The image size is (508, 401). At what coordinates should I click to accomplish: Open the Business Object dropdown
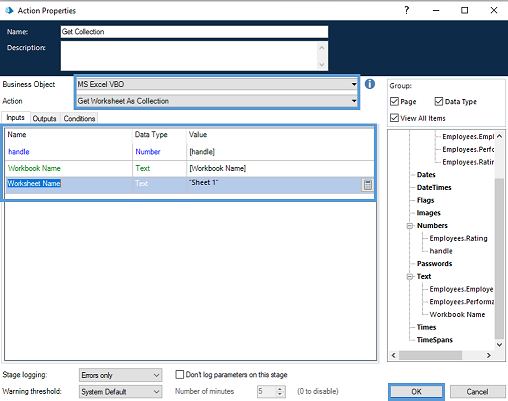click(x=217, y=84)
